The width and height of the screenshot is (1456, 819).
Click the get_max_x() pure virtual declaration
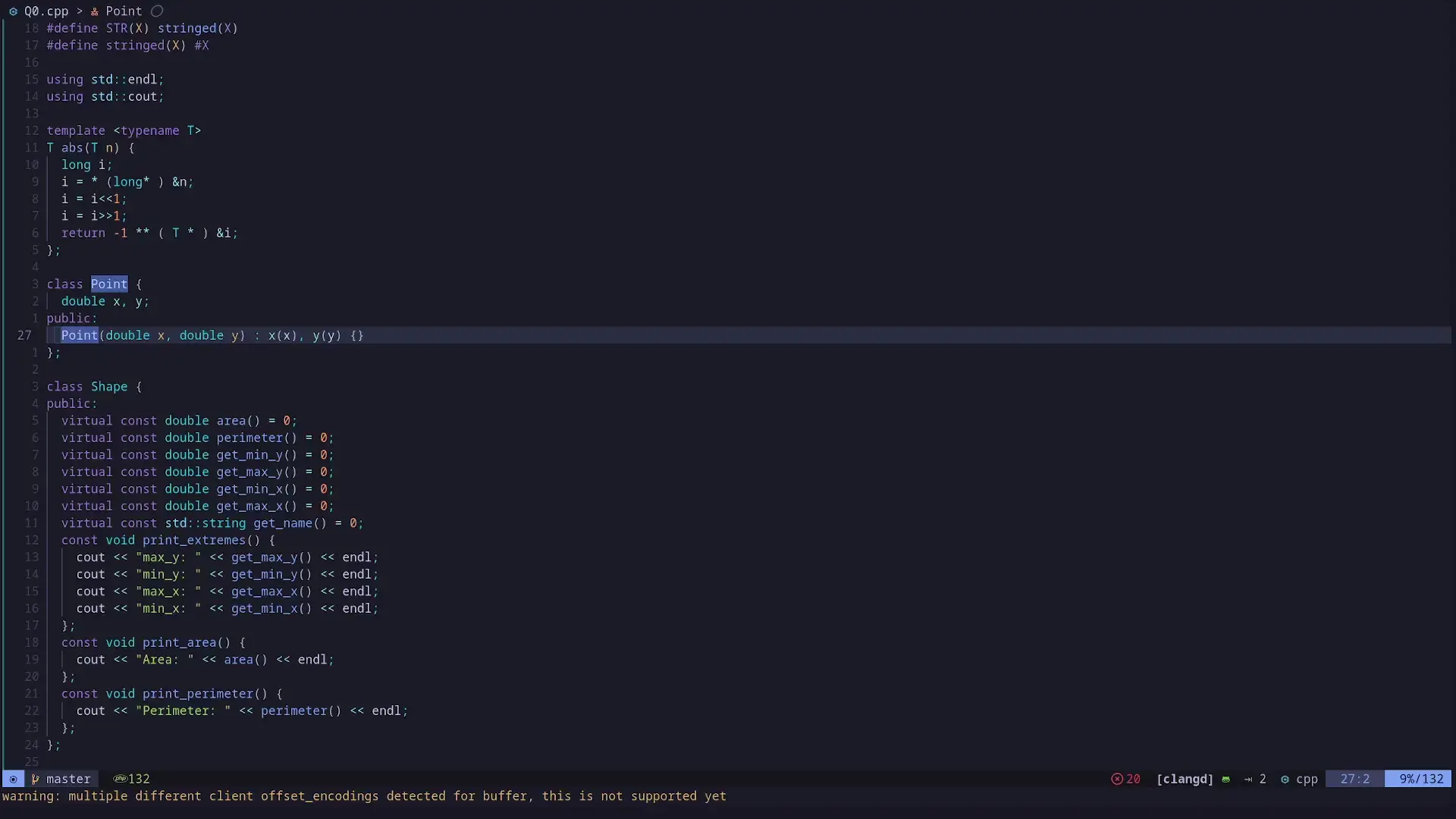click(198, 506)
